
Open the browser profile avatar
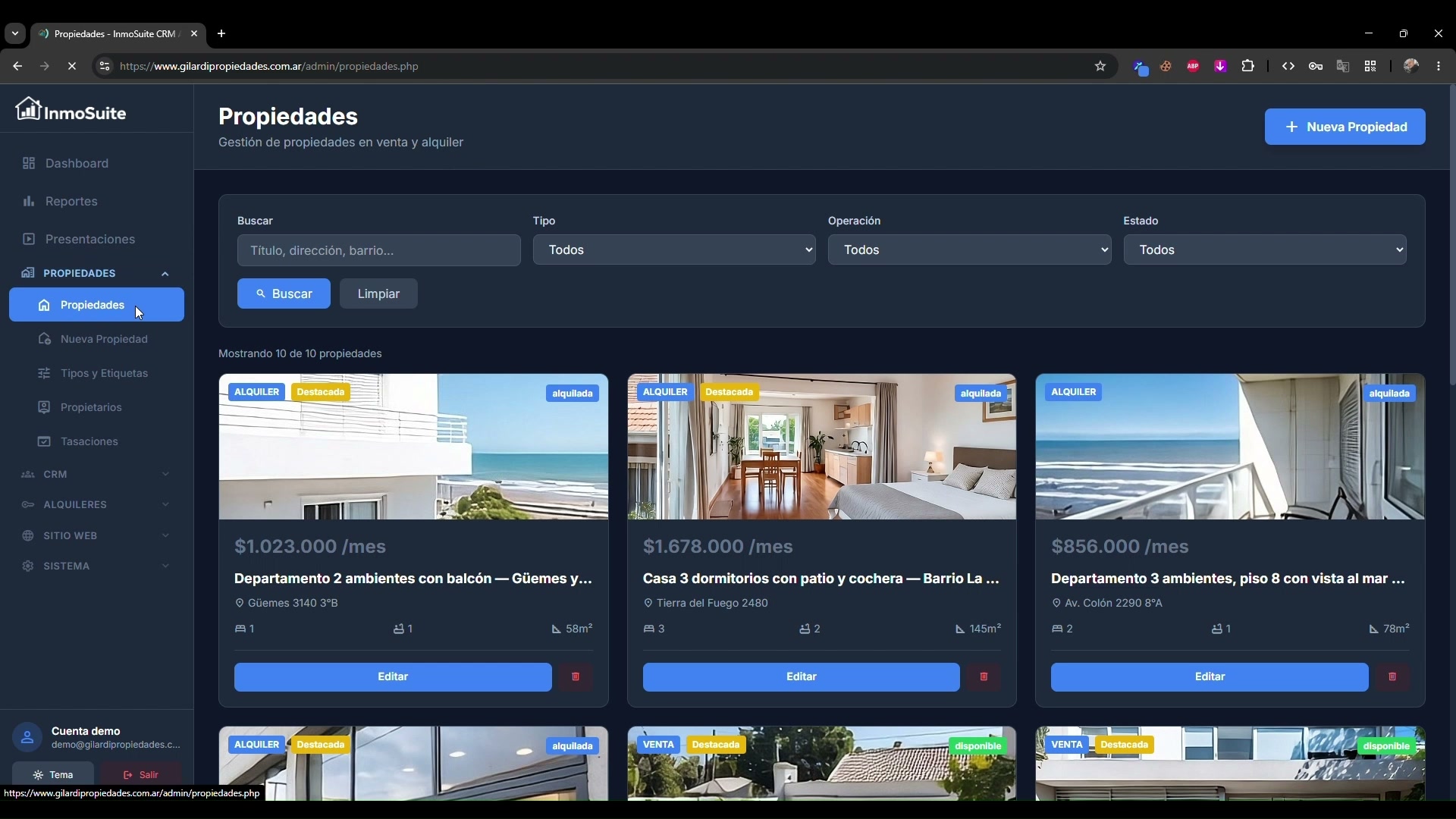[x=1411, y=67]
